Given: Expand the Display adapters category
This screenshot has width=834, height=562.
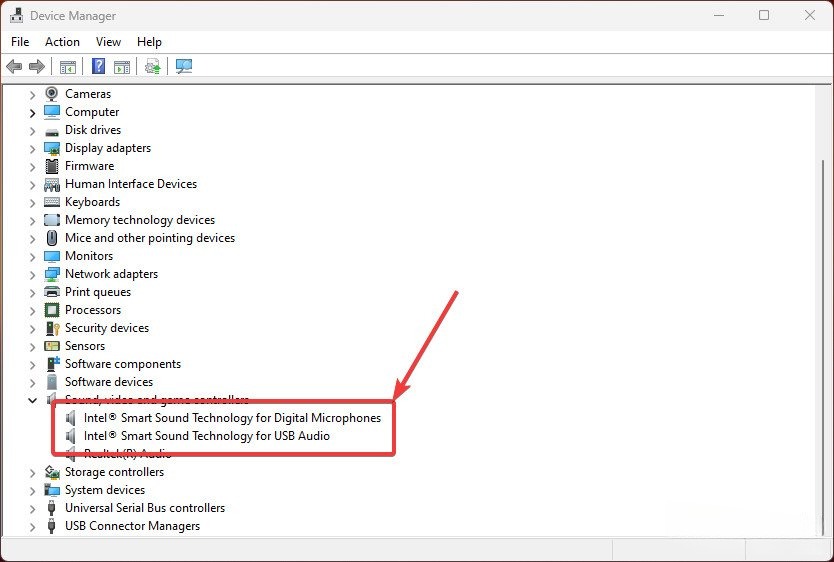Looking at the screenshot, I should (x=32, y=149).
